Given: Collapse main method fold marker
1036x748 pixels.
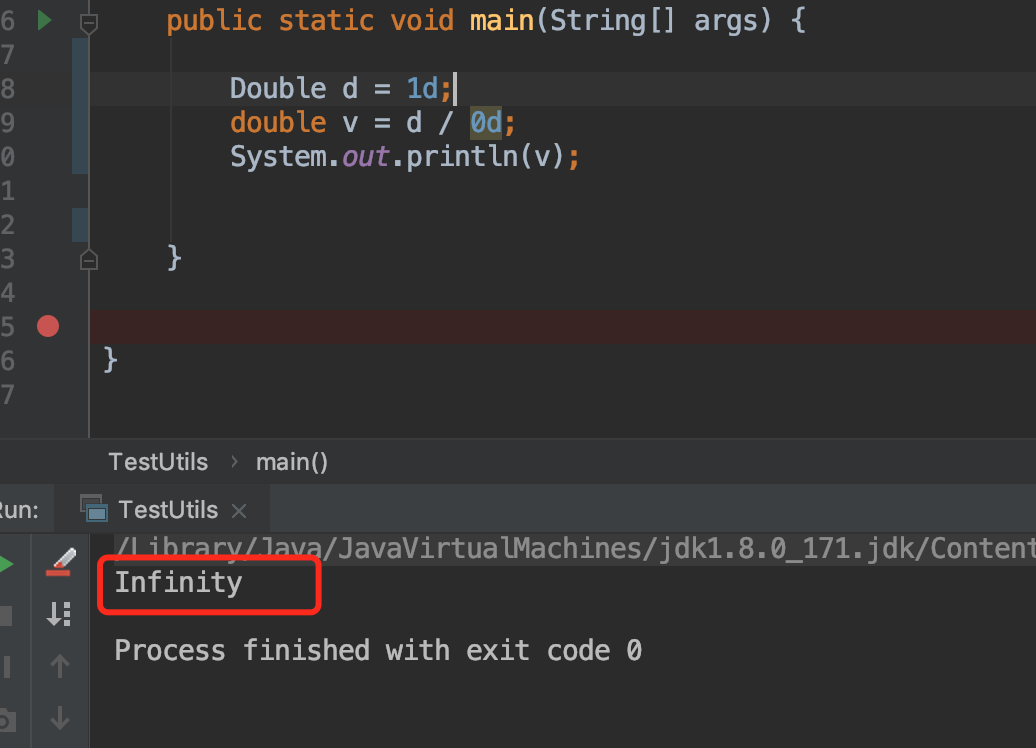Looking at the screenshot, I should point(89,23).
